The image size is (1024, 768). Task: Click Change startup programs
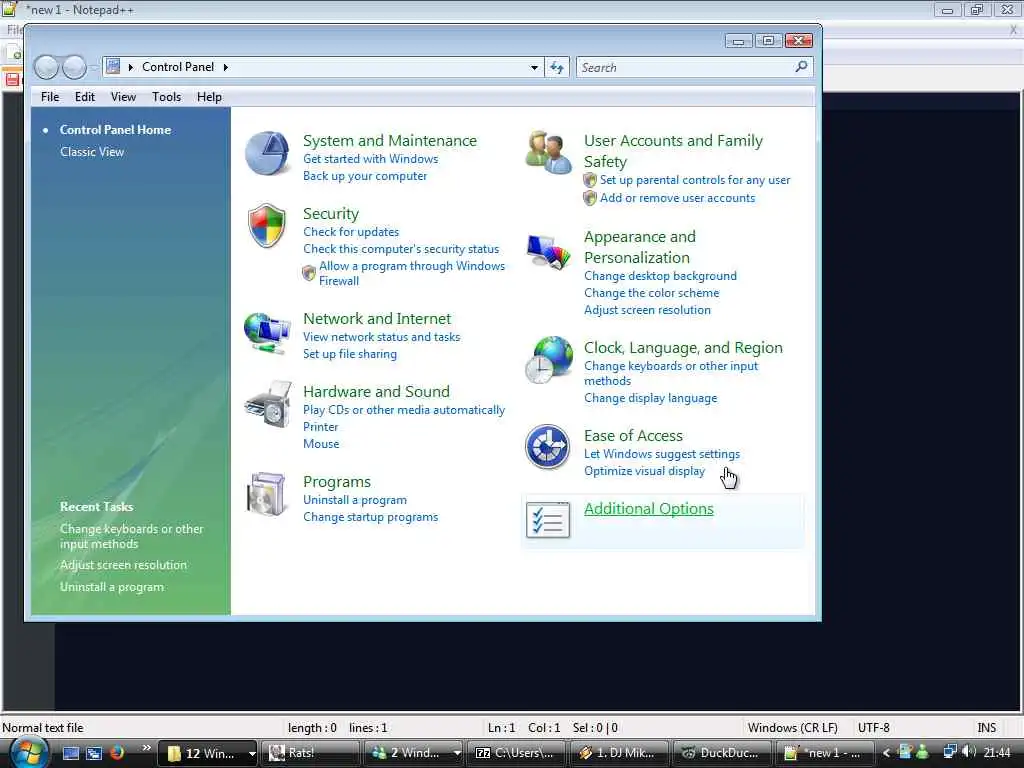pos(370,517)
